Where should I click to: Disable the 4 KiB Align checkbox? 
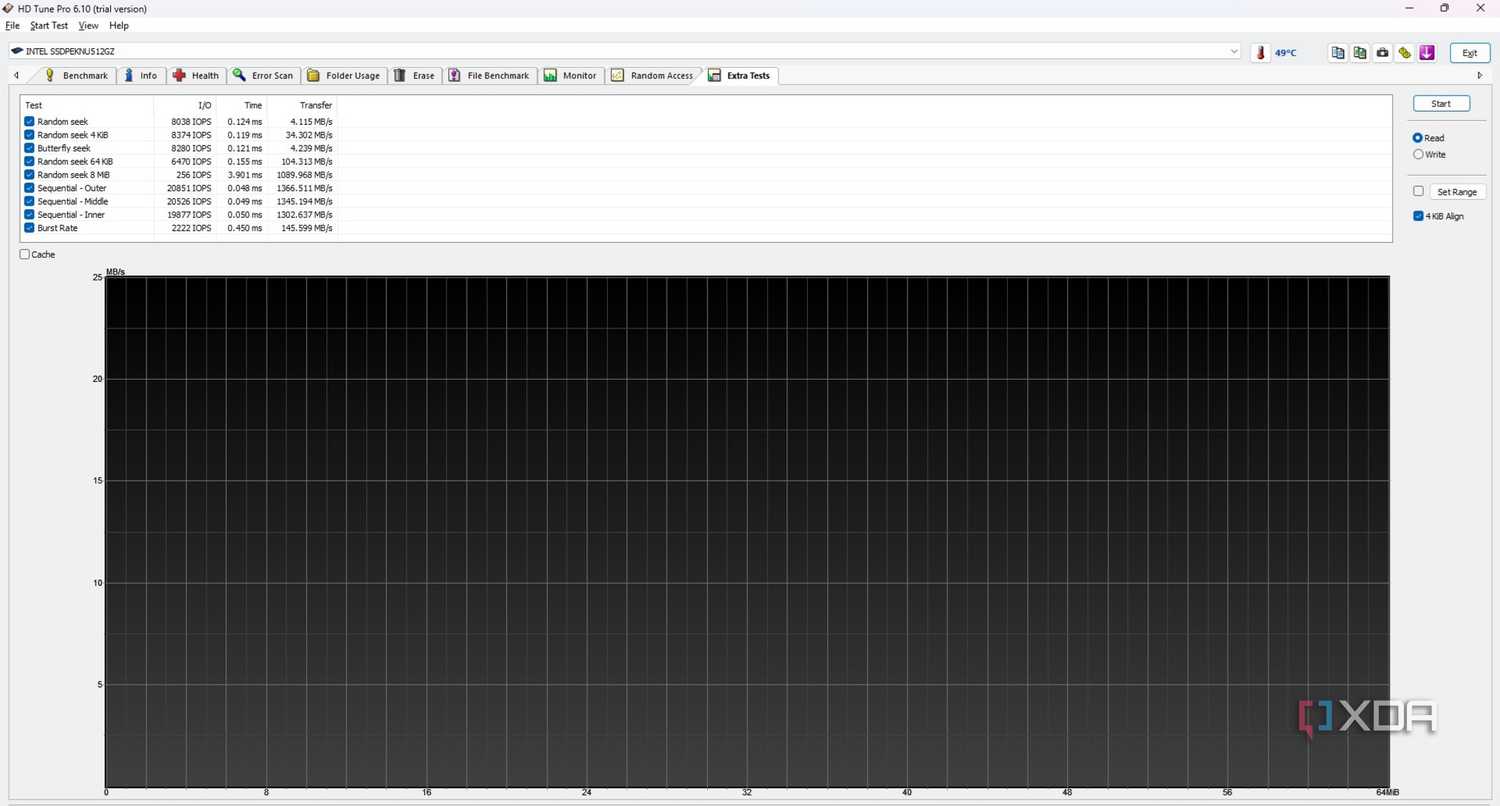click(1418, 216)
